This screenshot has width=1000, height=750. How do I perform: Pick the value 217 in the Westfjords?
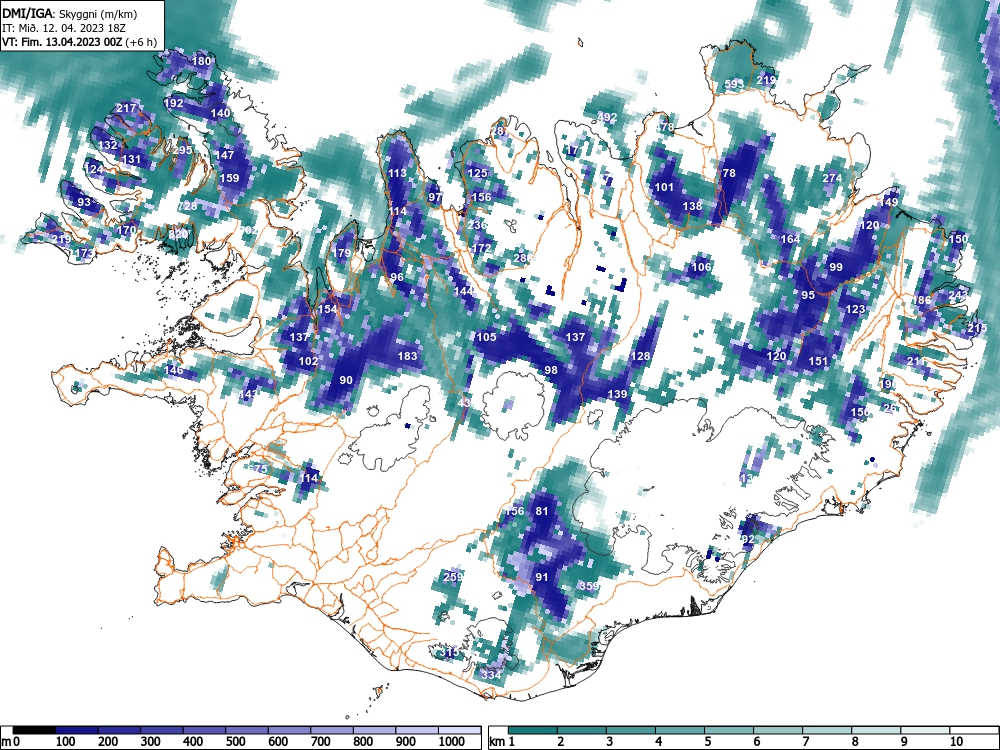point(126,108)
